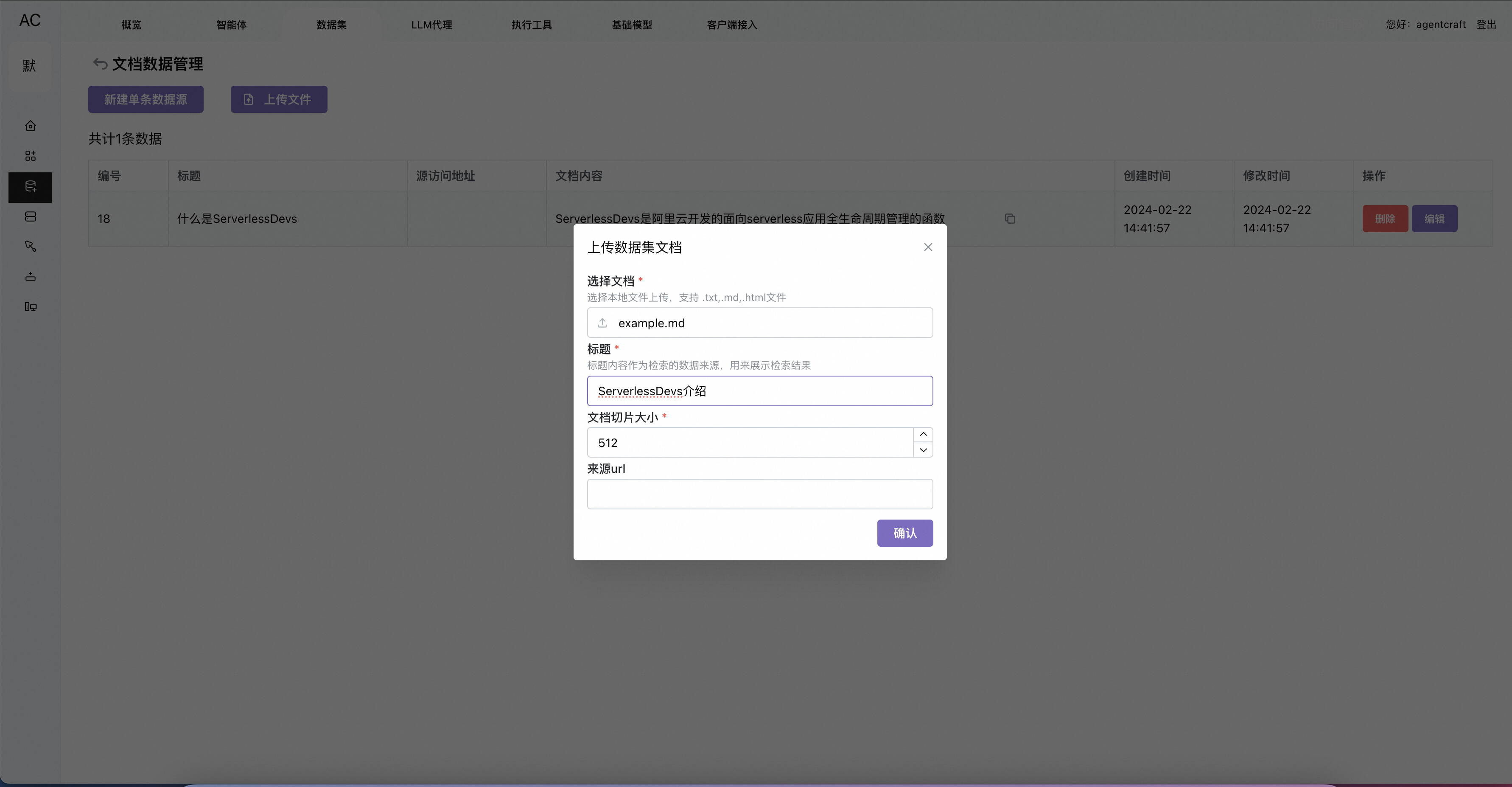Viewport: 1512px width, 787px height.
Task: Click the 上传文件 button
Action: [x=279, y=99]
